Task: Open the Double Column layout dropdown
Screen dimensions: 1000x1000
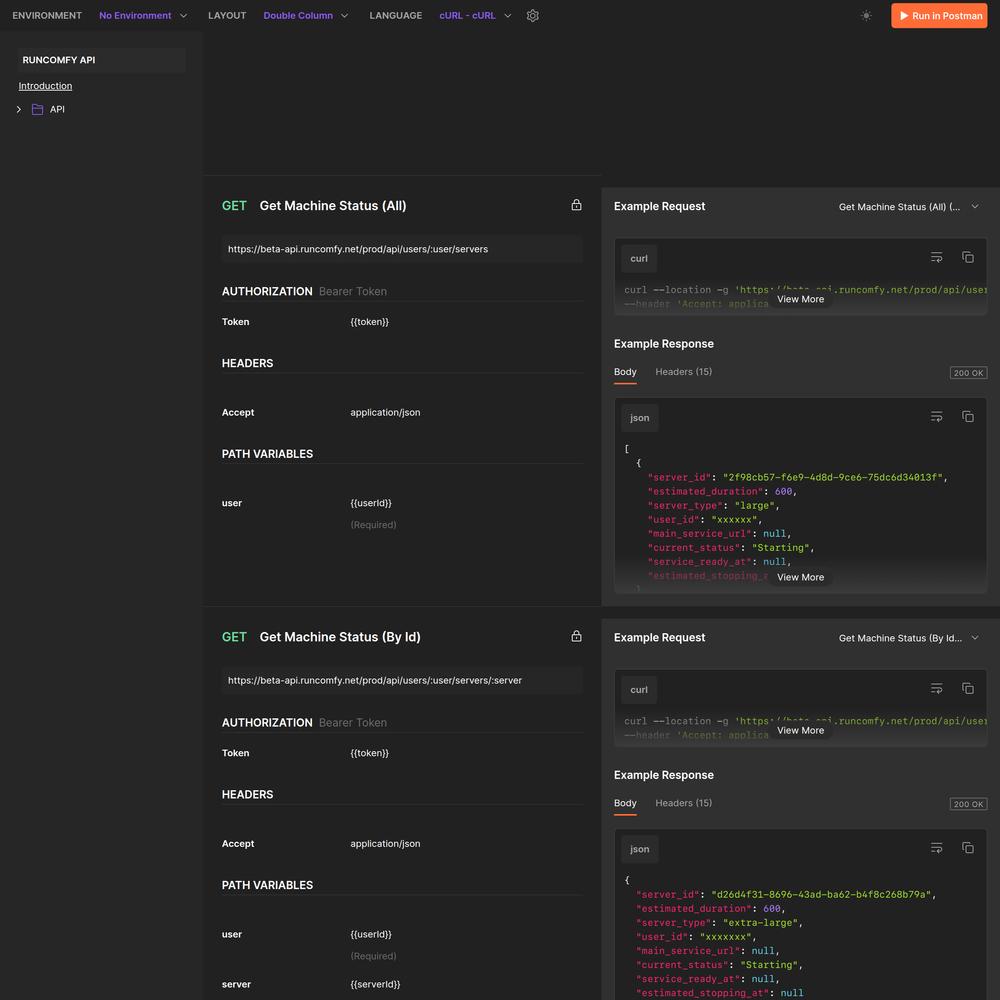Action: pos(305,15)
